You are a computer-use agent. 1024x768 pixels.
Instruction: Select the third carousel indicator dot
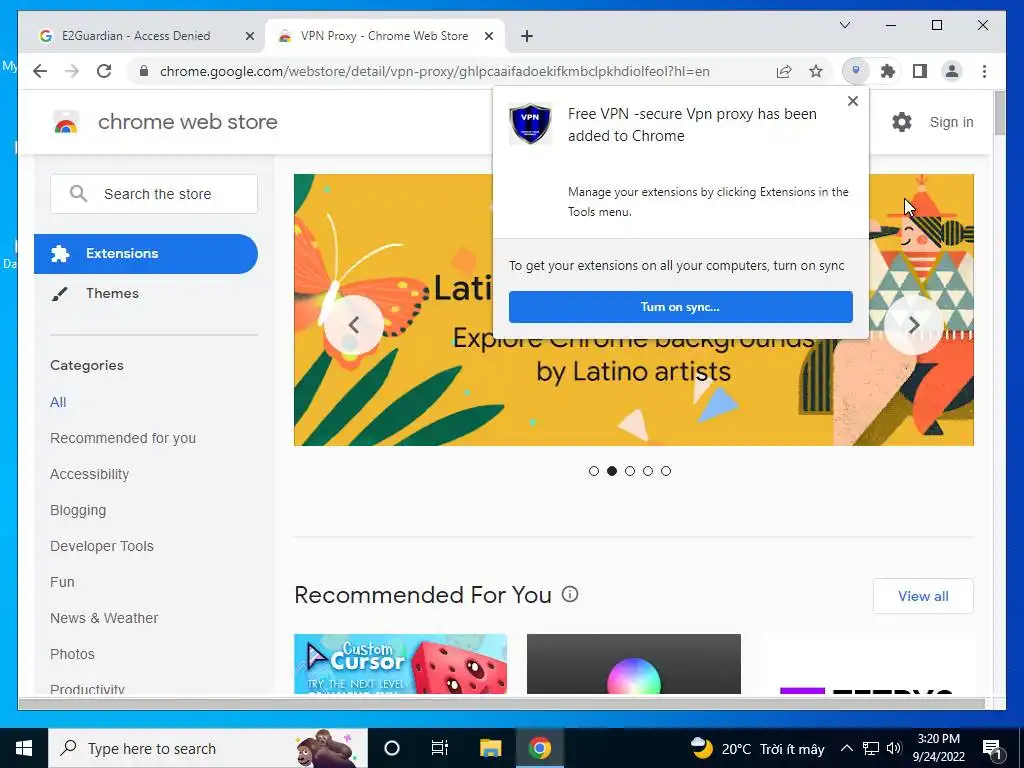tap(630, 471)
